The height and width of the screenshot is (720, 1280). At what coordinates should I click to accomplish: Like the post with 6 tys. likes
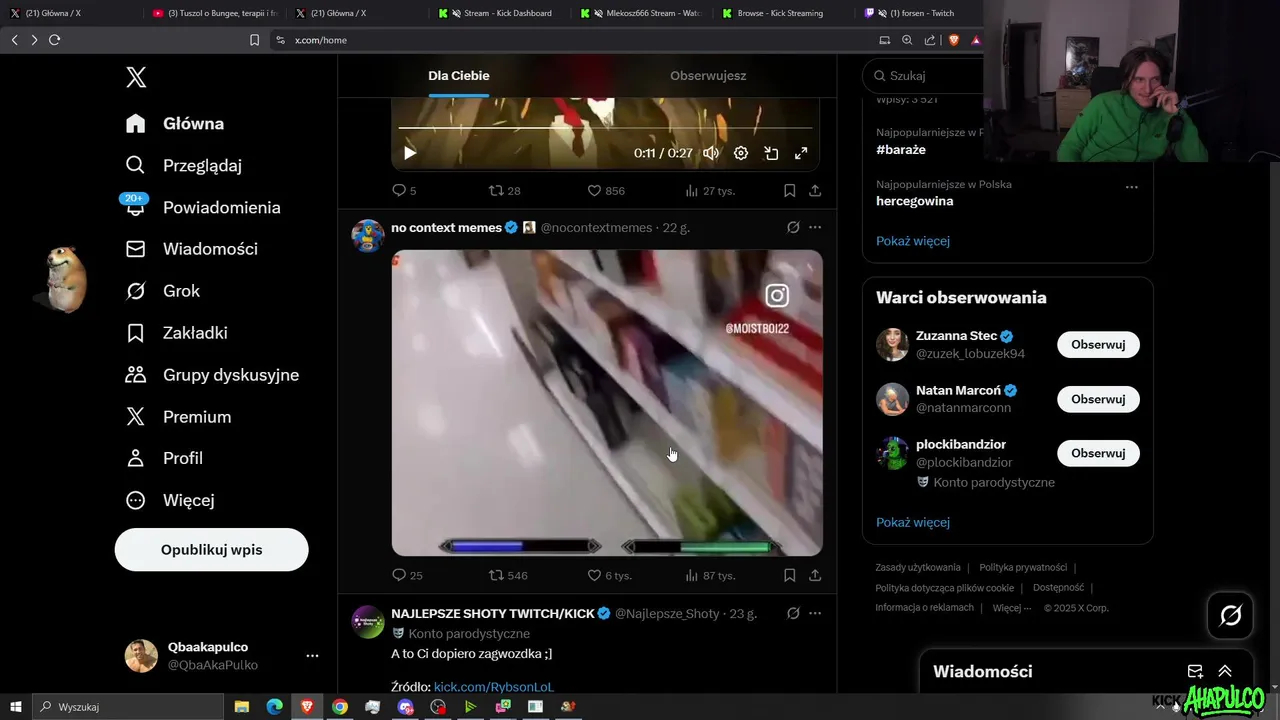(609, 575)
